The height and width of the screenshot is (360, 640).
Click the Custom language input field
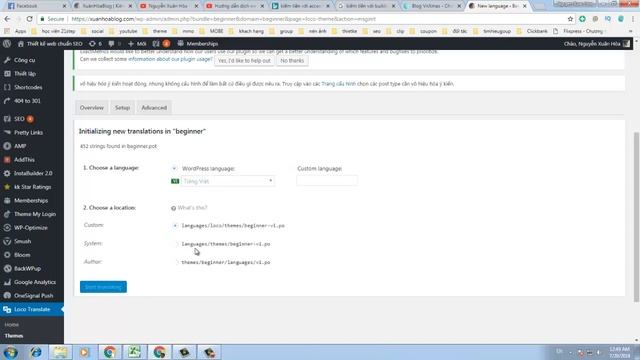[x=327, y=180]
